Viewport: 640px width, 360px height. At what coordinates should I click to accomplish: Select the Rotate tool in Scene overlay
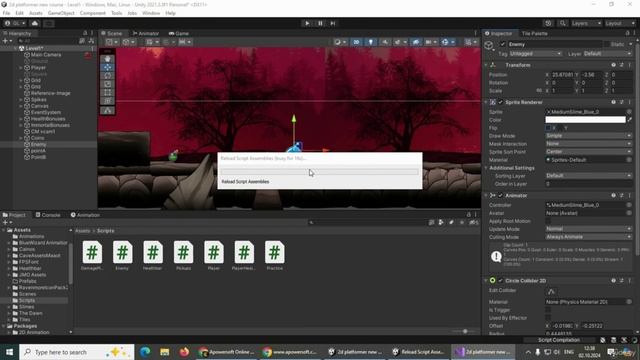[107, 76]
